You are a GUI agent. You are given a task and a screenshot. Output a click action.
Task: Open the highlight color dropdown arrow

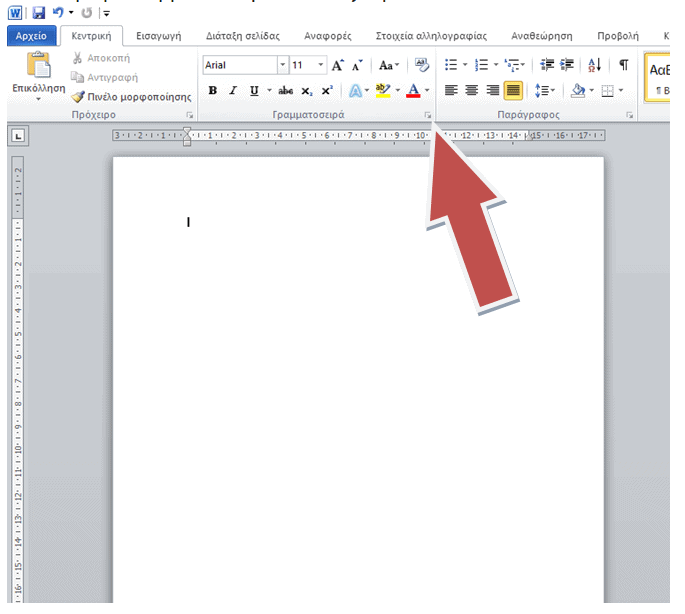click(x=398, y=90)
